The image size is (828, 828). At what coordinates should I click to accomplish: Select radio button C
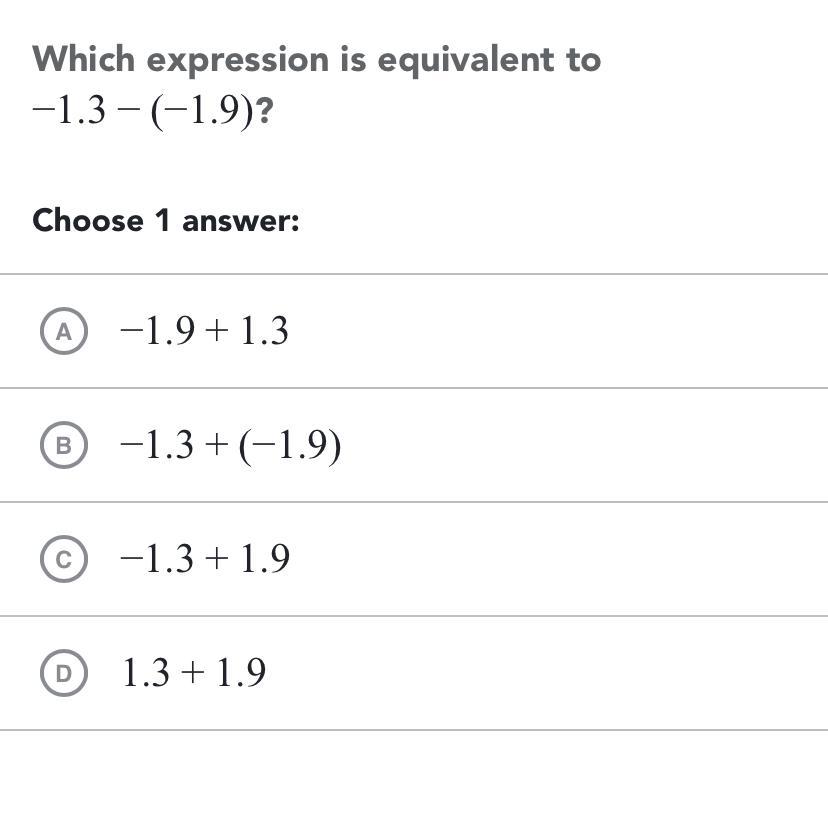(x=64, y=559)
